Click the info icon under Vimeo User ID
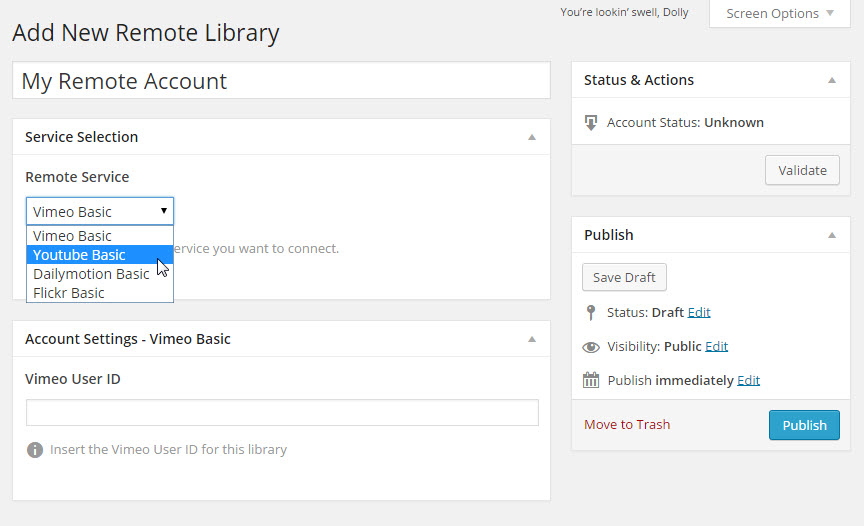 35,450
